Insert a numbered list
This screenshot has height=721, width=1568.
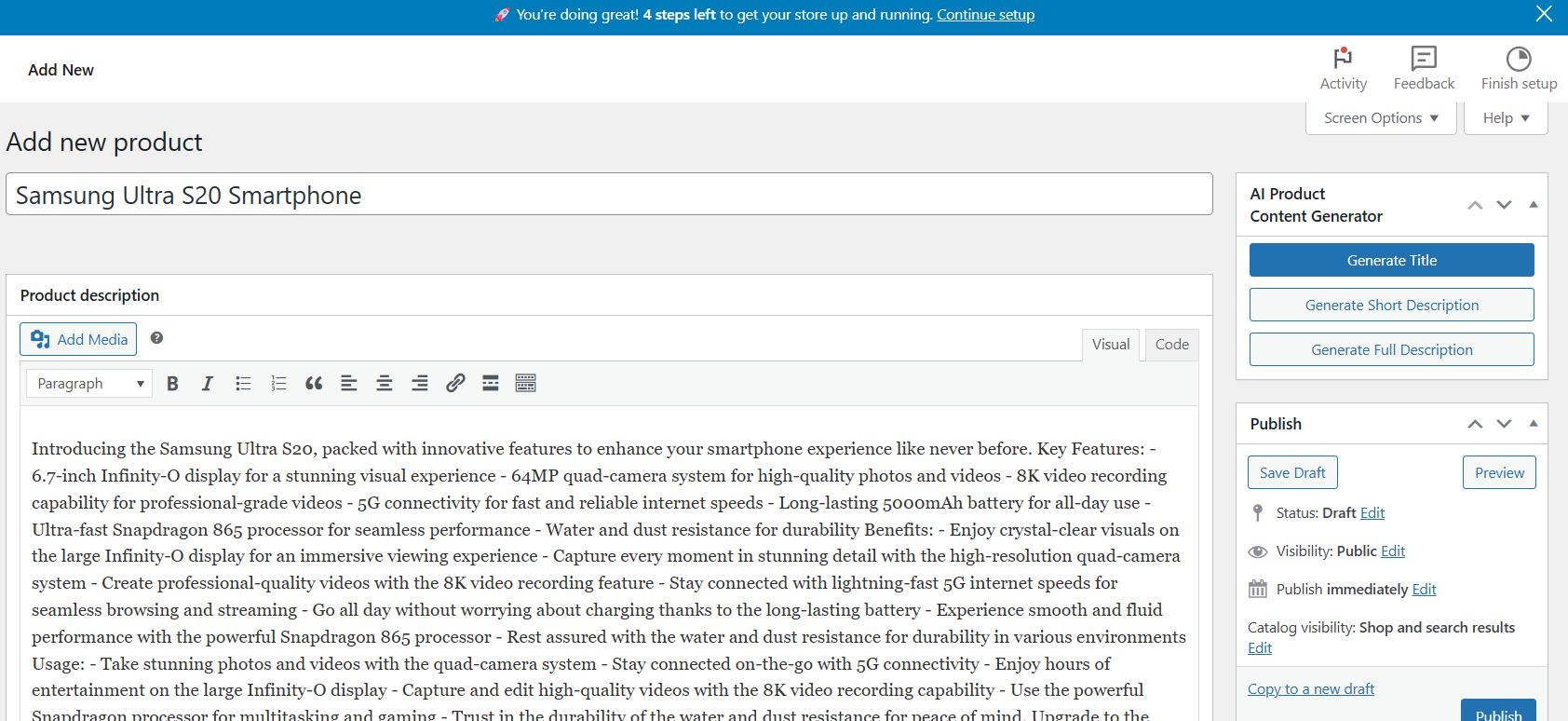point(278,384)
